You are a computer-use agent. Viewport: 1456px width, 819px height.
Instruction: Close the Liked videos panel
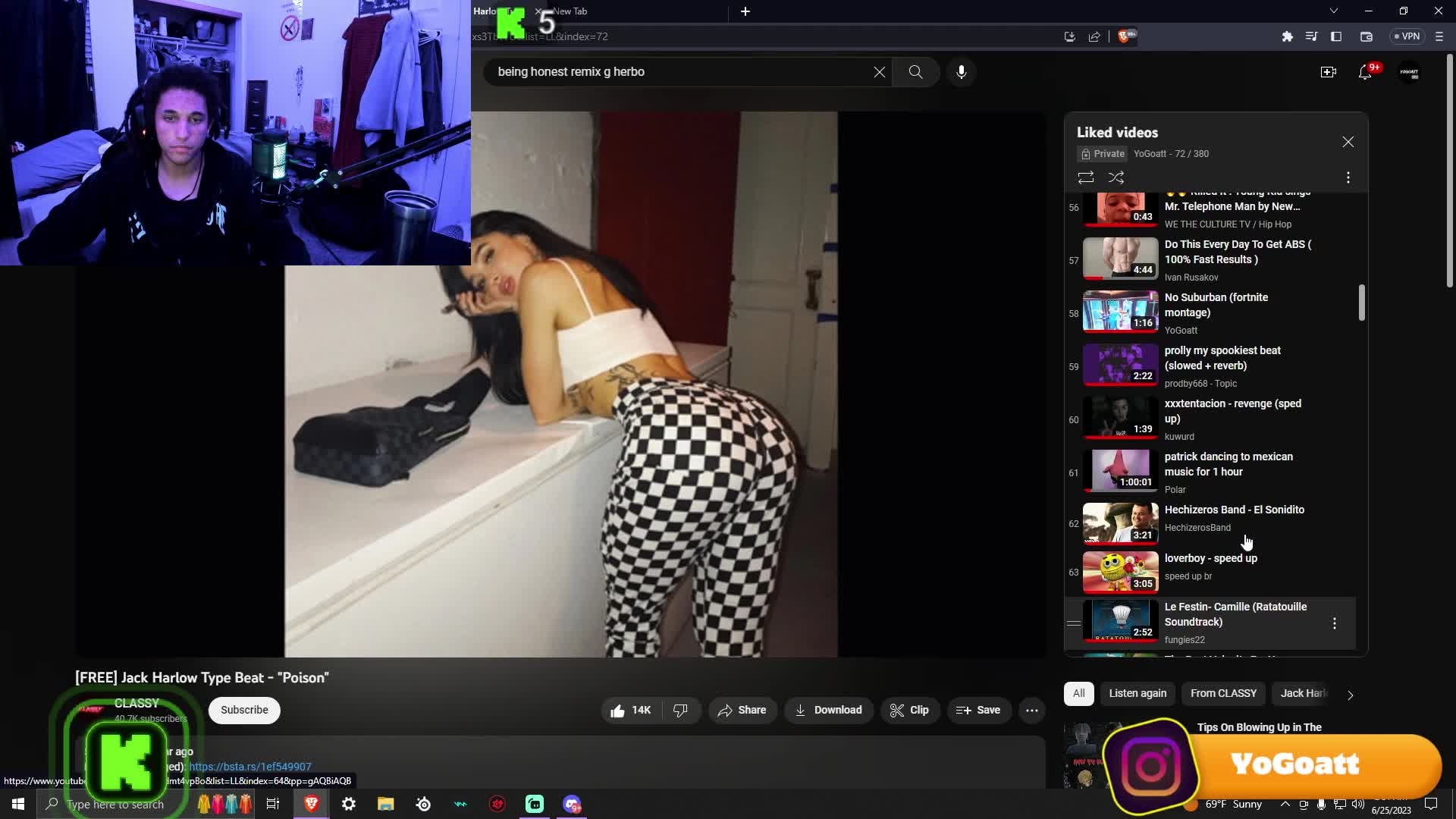[x=1348, y=142]
